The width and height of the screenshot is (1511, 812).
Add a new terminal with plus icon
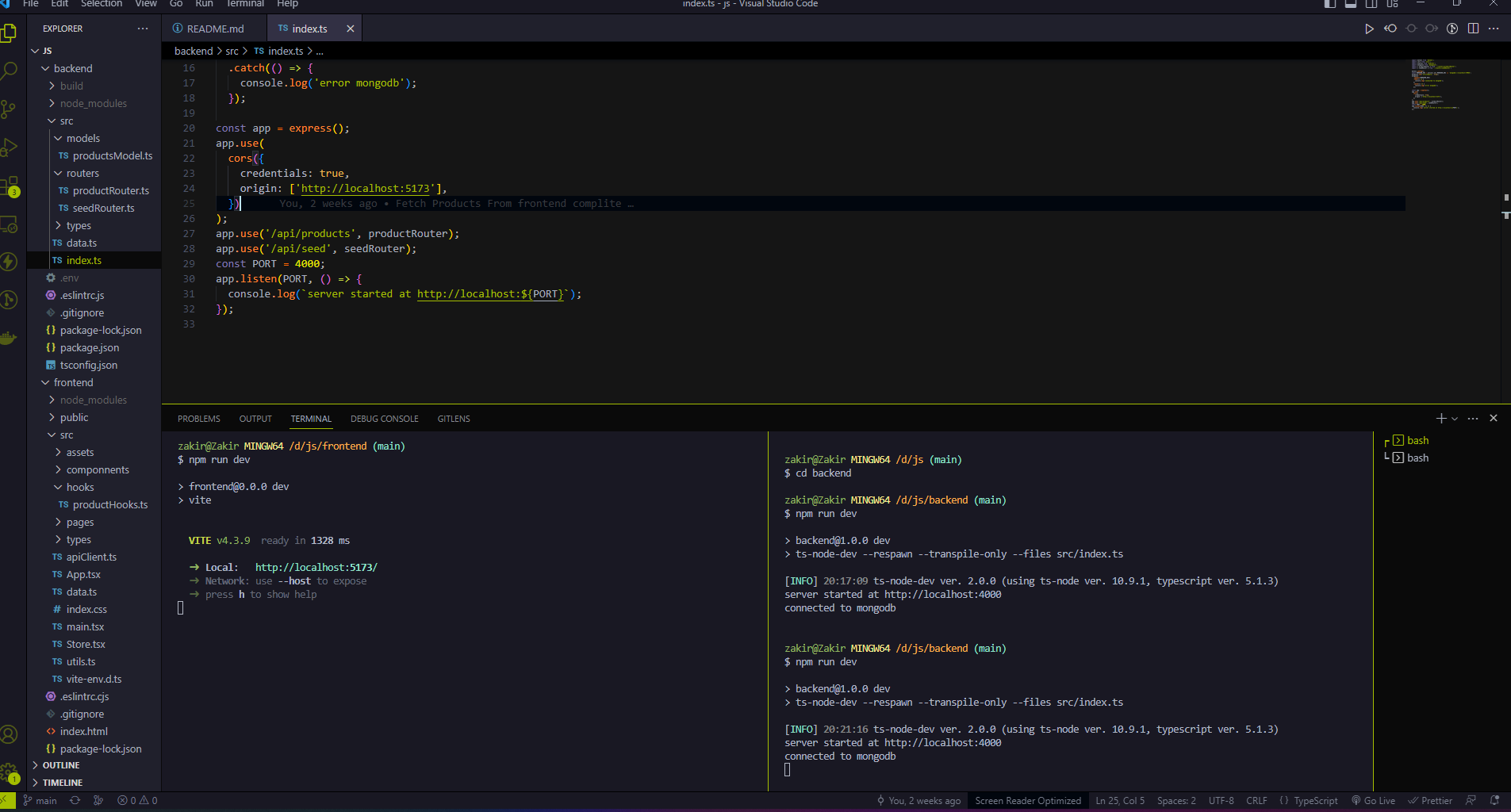pos(1441,418)
